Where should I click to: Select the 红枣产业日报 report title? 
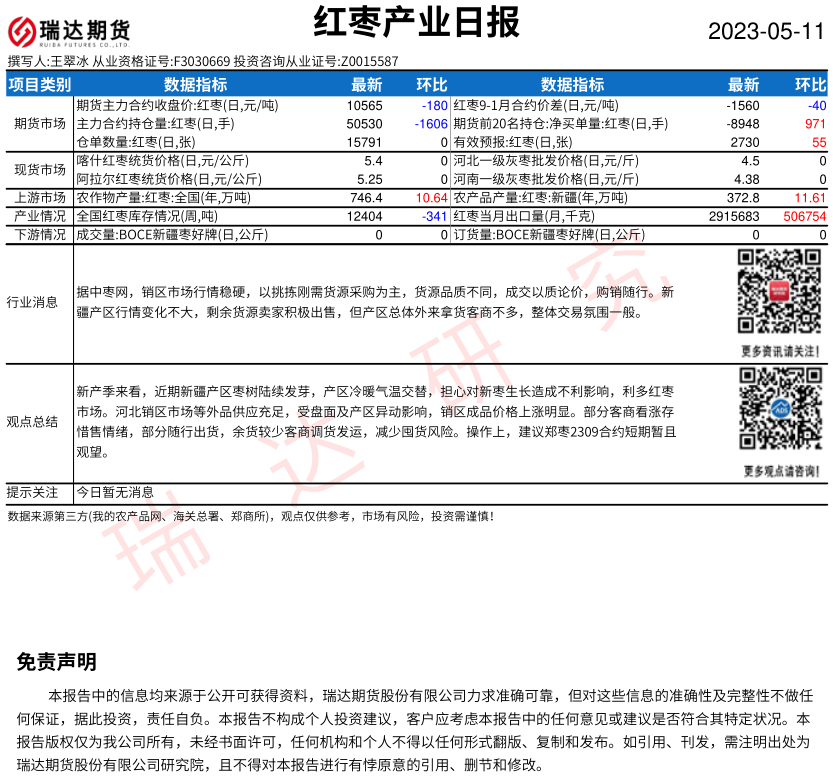[x=416, y=22]
